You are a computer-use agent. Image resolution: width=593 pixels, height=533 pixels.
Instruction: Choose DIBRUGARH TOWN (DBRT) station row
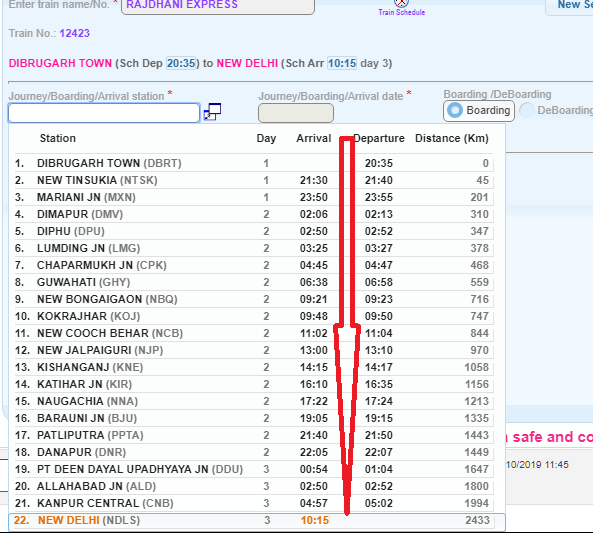pyautogui.click(x=254, y=163)
